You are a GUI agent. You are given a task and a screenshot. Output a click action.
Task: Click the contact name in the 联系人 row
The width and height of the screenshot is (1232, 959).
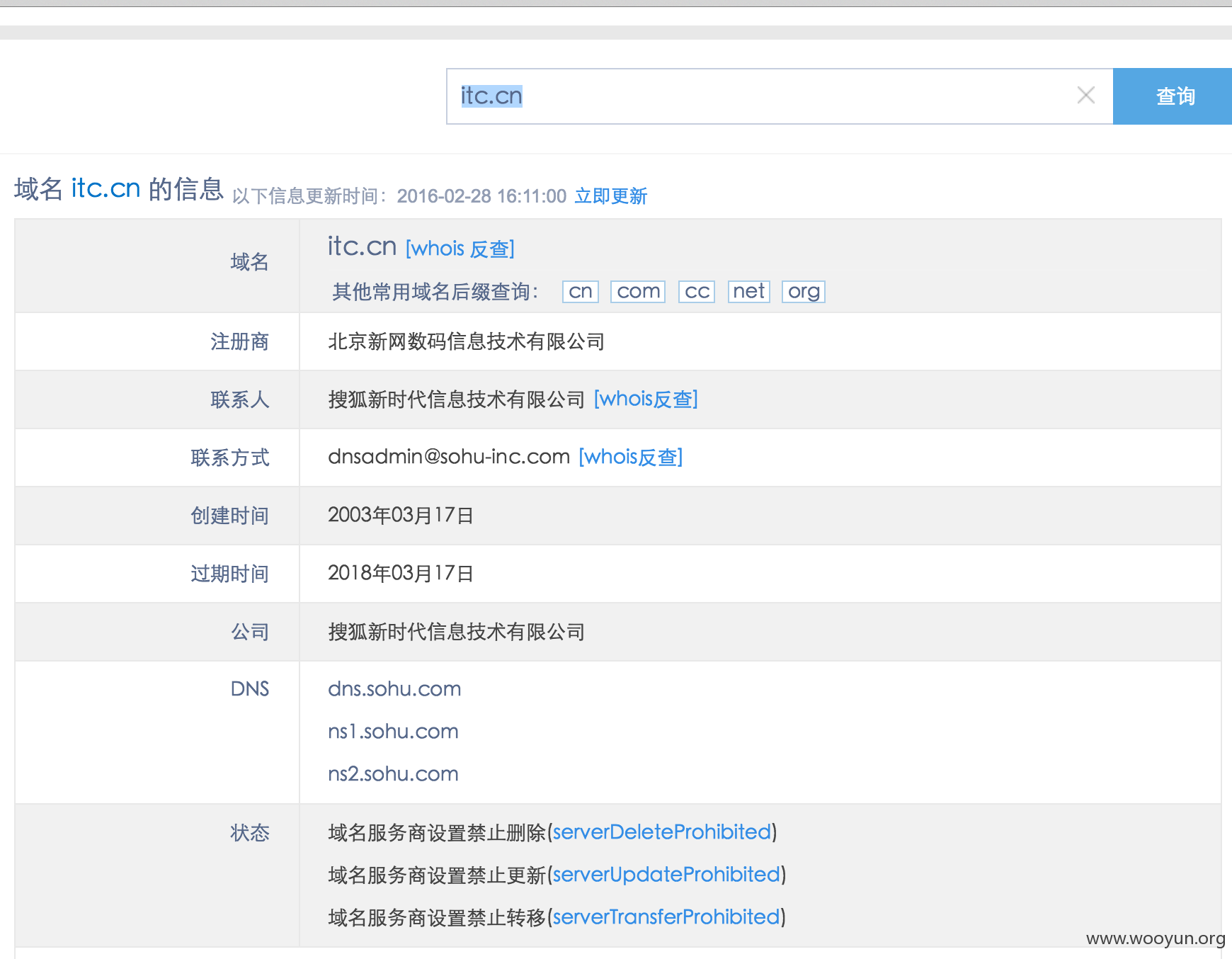(456, 399)
